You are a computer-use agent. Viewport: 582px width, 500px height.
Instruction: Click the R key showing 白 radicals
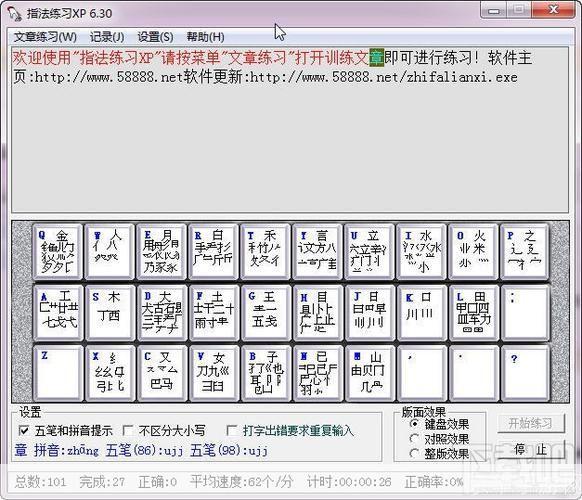(x=213, y=251)
